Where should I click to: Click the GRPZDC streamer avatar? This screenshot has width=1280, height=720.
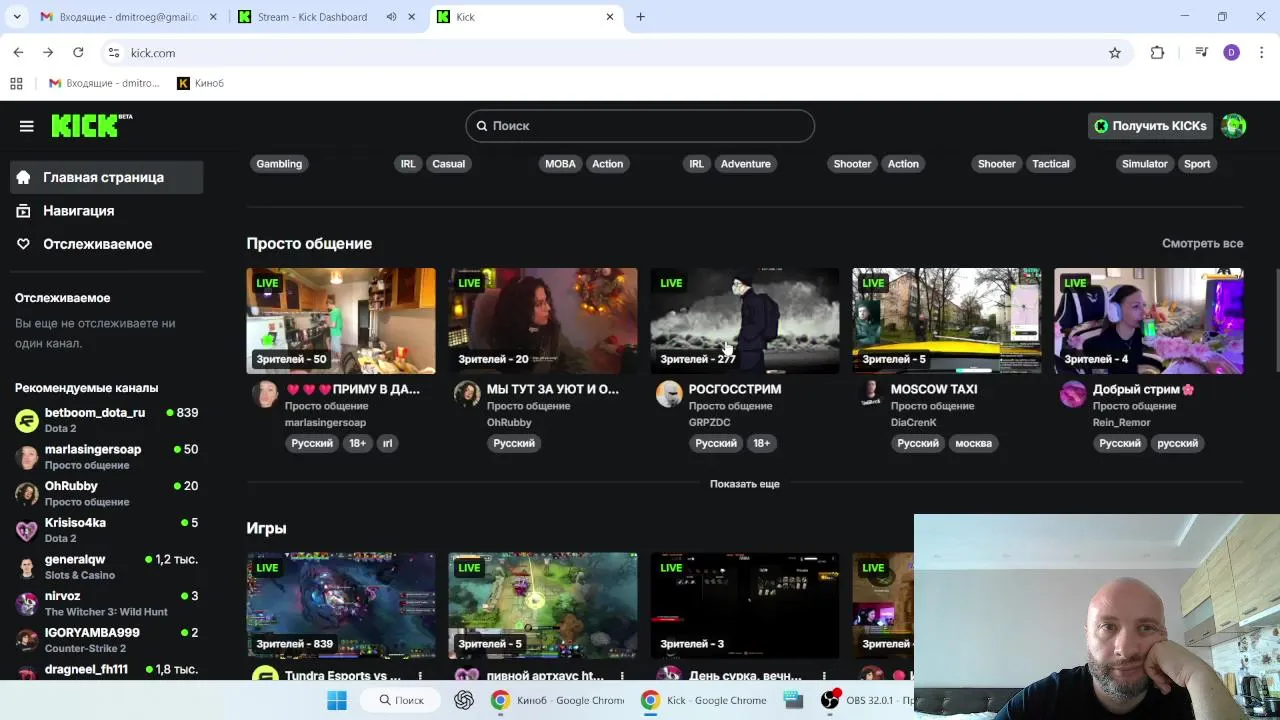click(x=669, y=394)
